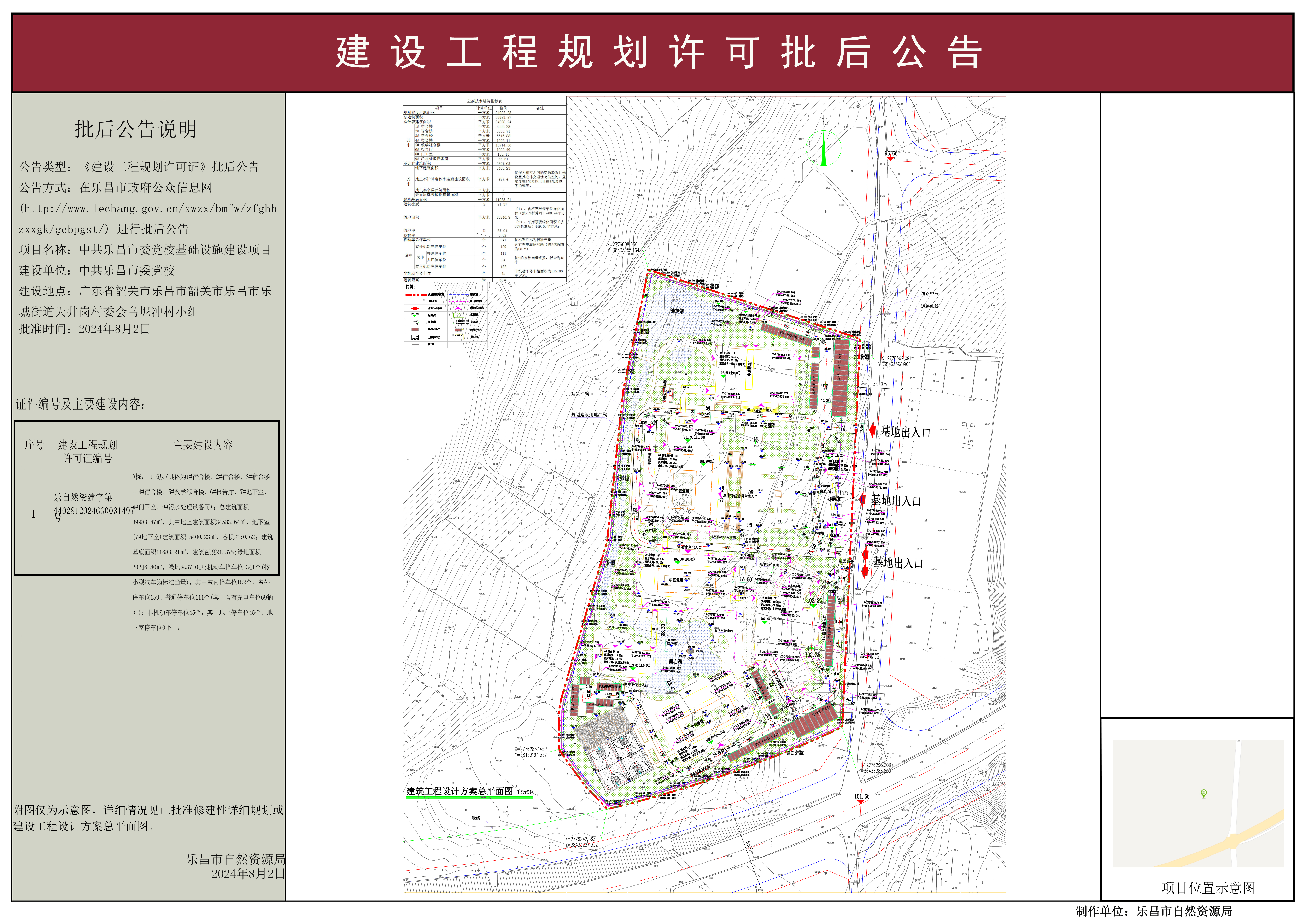The height and width of the screenshot is (924, 1306).
Task: Click the main content cell starting 9栋
Action: [x=203, y=552]
